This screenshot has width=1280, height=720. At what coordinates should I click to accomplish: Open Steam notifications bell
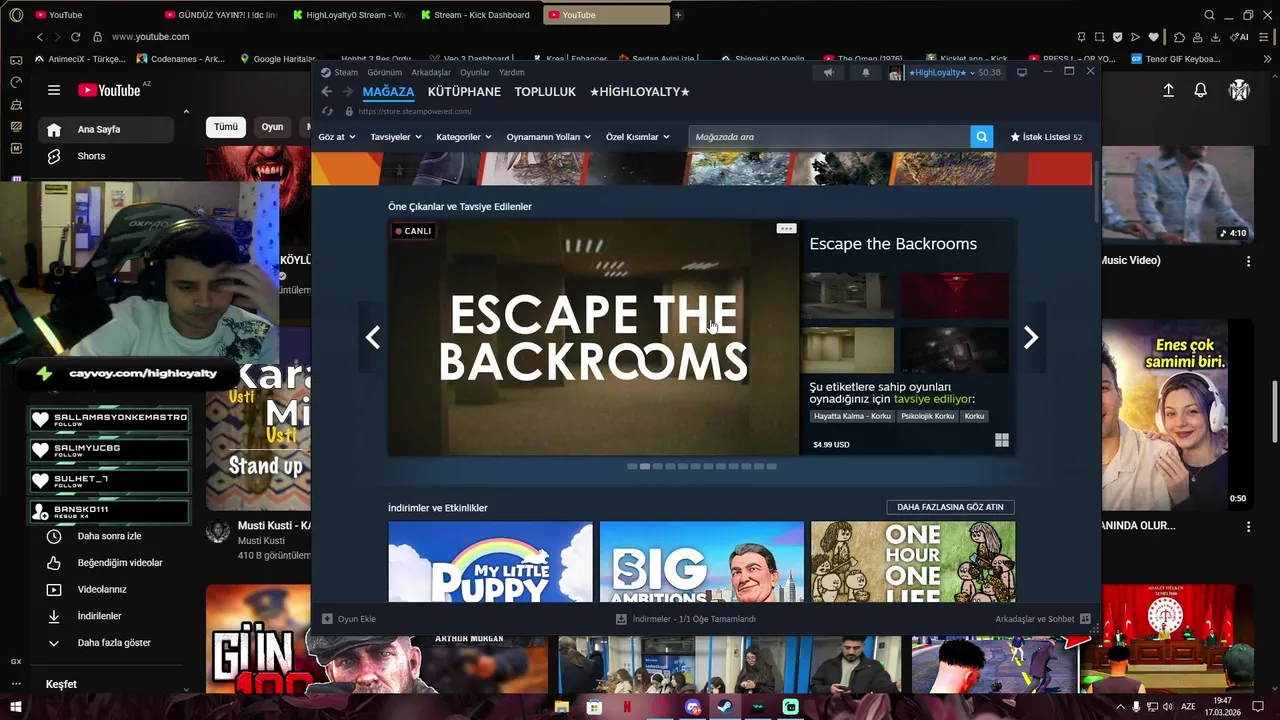[x=866, y=73]
